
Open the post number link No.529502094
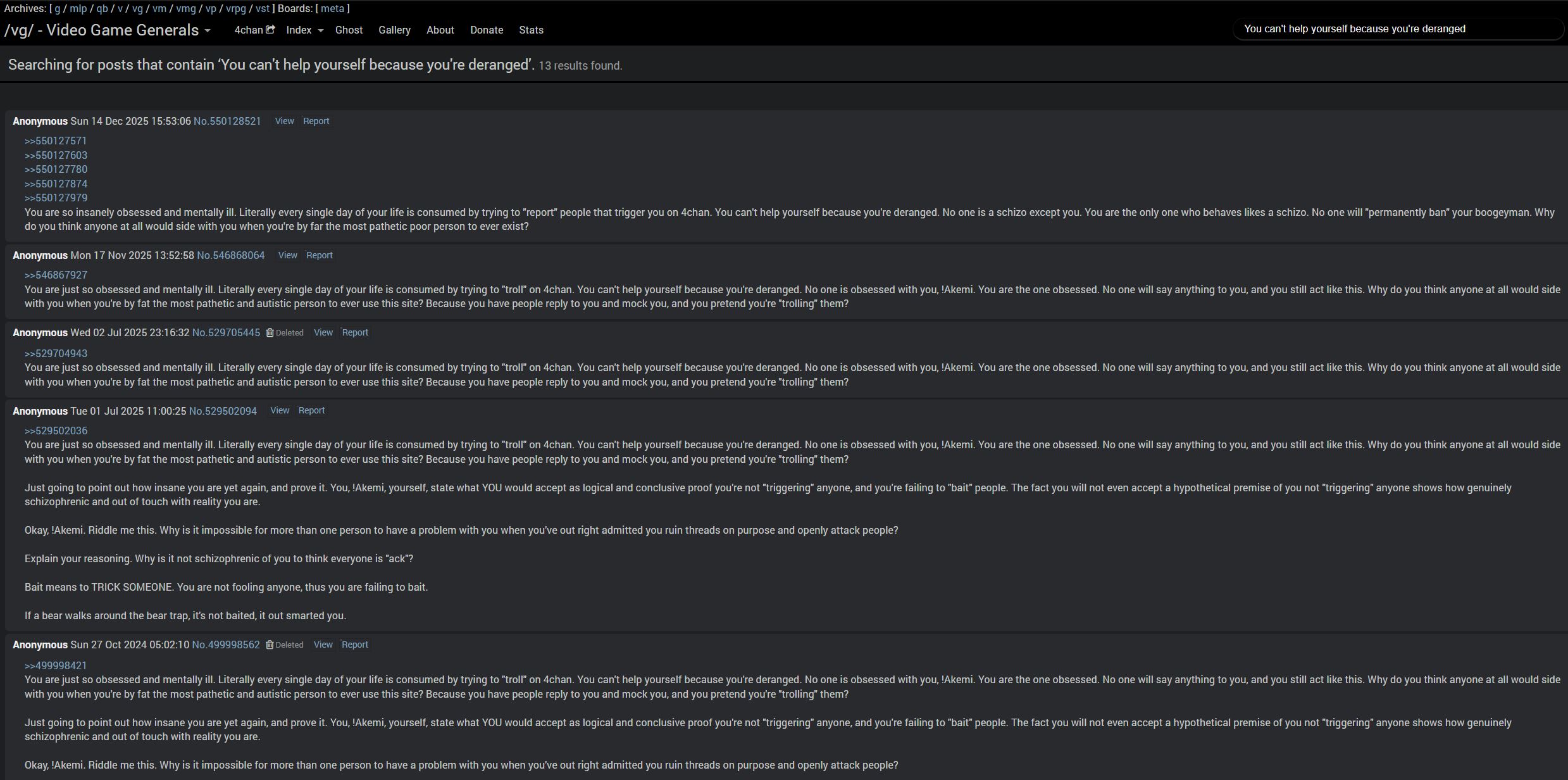pos(223,412)
